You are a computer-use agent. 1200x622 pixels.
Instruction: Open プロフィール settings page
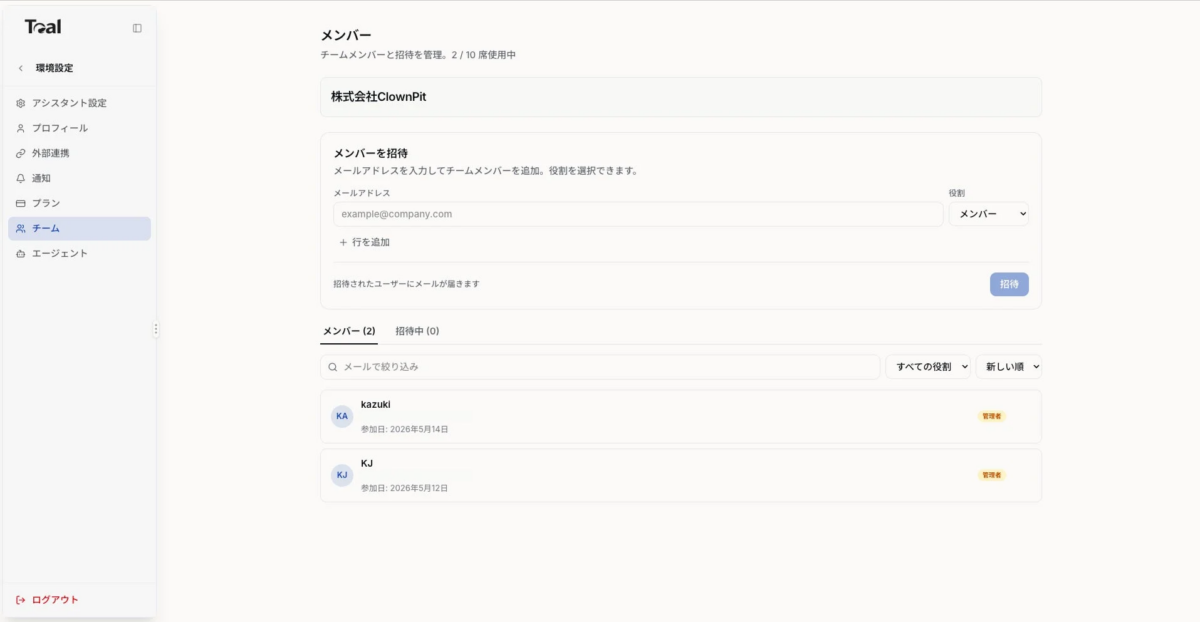click(x=79, y=128)
